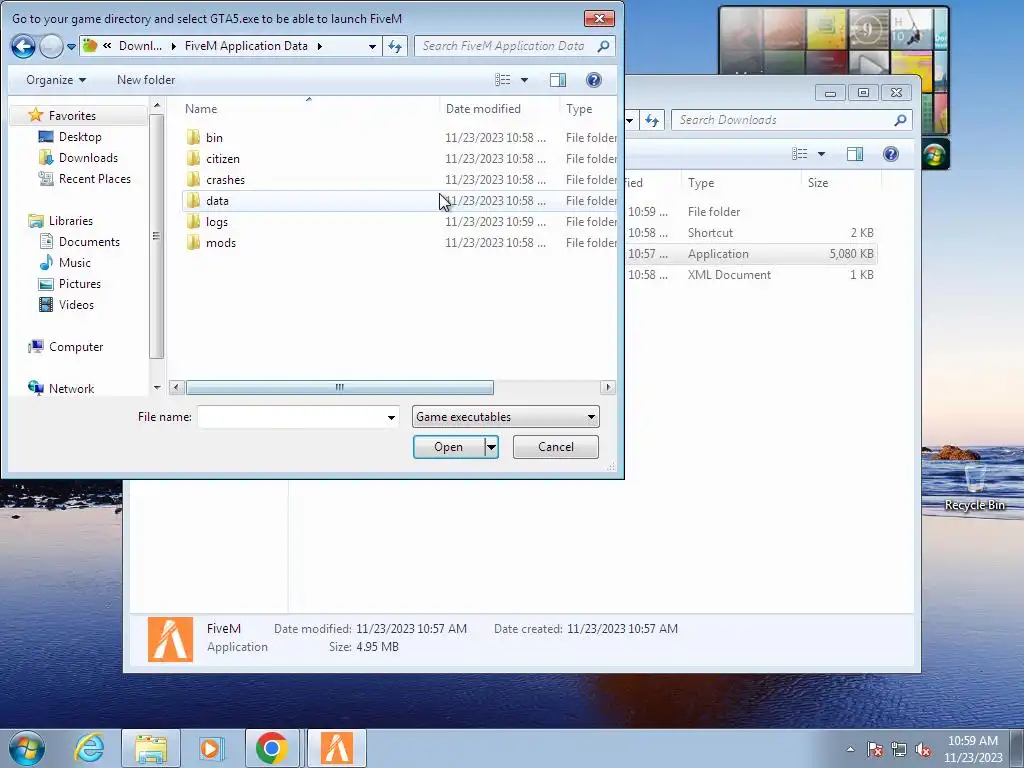Toggle the preview pane in file dialog
Viewport: 1024px width, 768px height.
558,80
